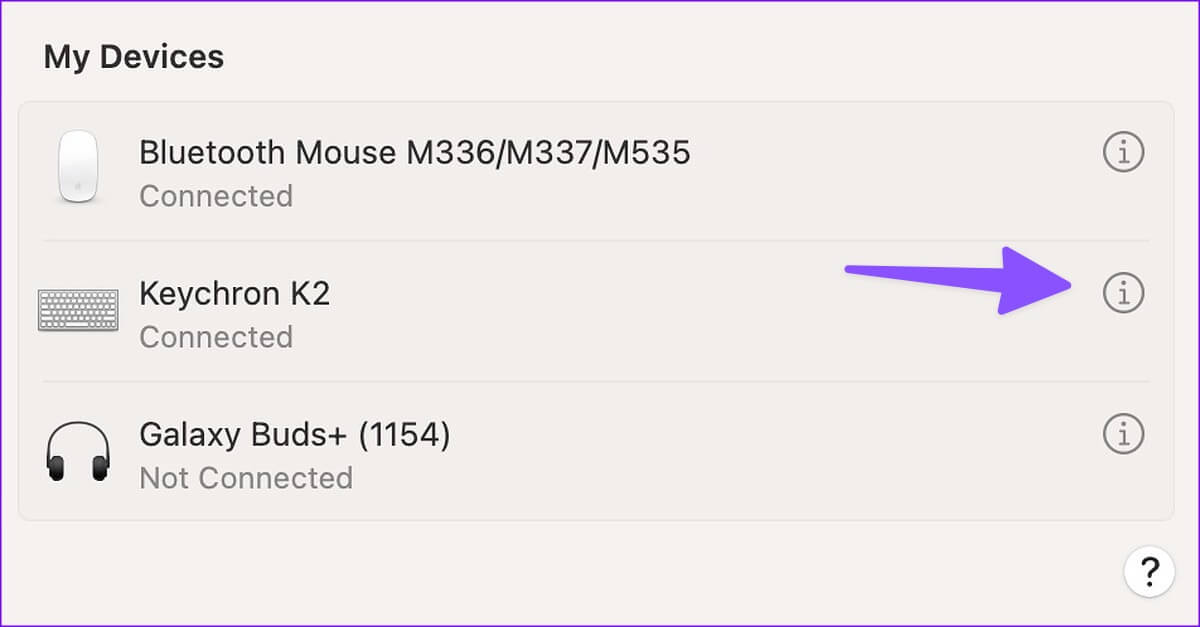
Task: Click the Not Connected status under Galaxy Buds+
Action: click(246, 478)
